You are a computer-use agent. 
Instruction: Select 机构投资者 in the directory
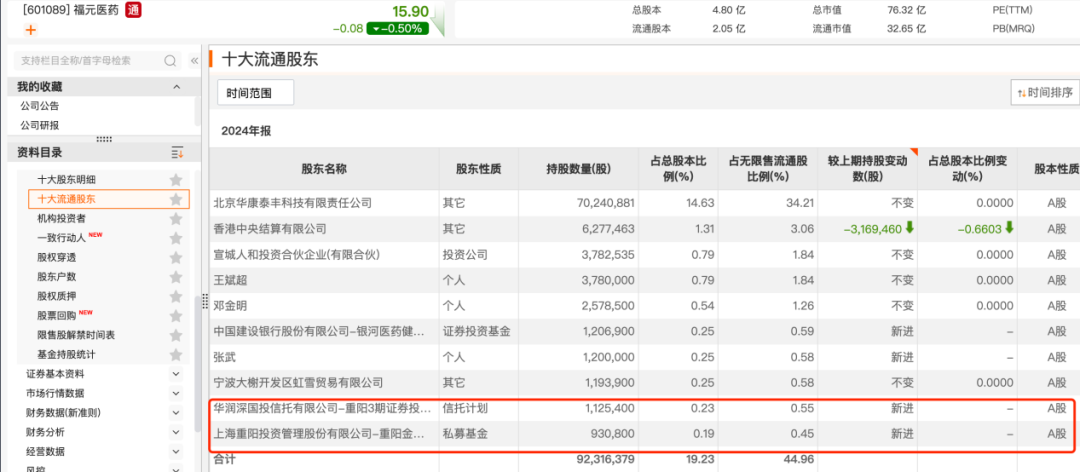point(61,218)
